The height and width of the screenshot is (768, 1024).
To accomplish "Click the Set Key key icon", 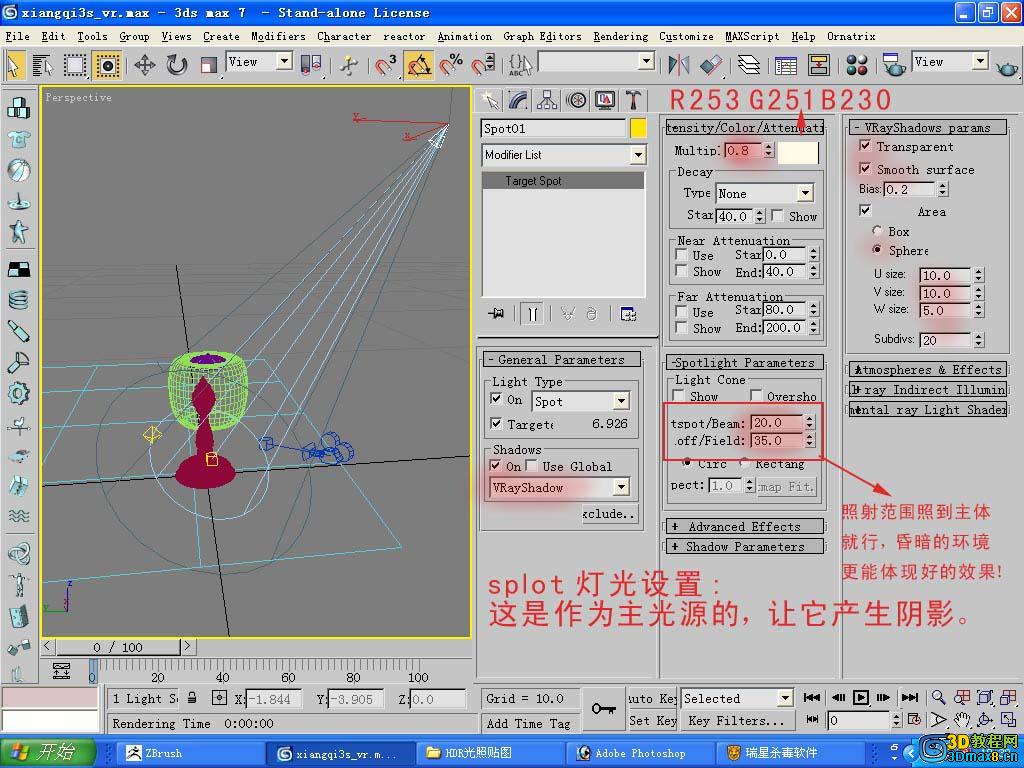I will (603, 709).
